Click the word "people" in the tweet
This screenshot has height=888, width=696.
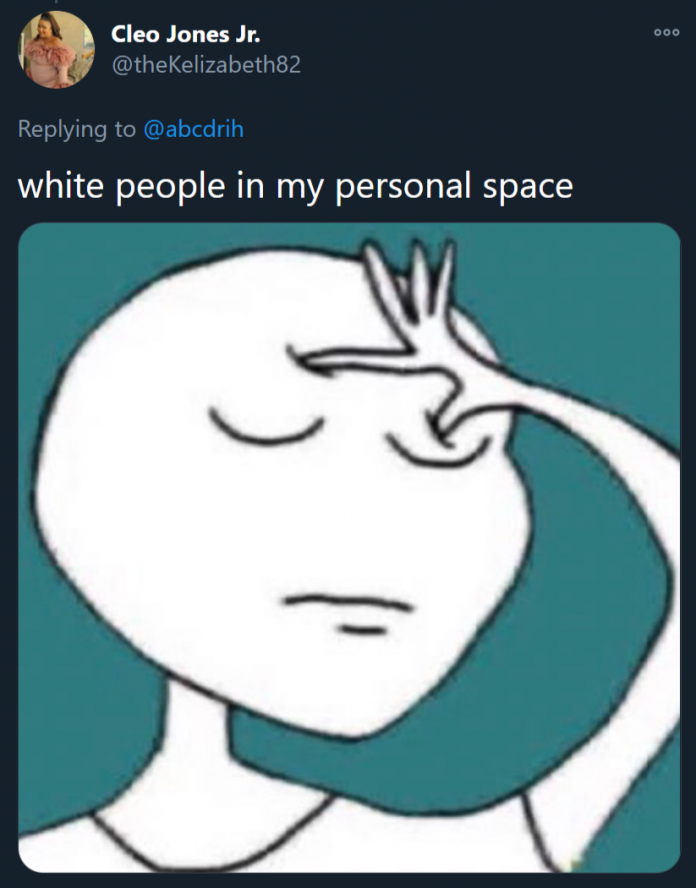pyautogui.click(x=170, y=187)
